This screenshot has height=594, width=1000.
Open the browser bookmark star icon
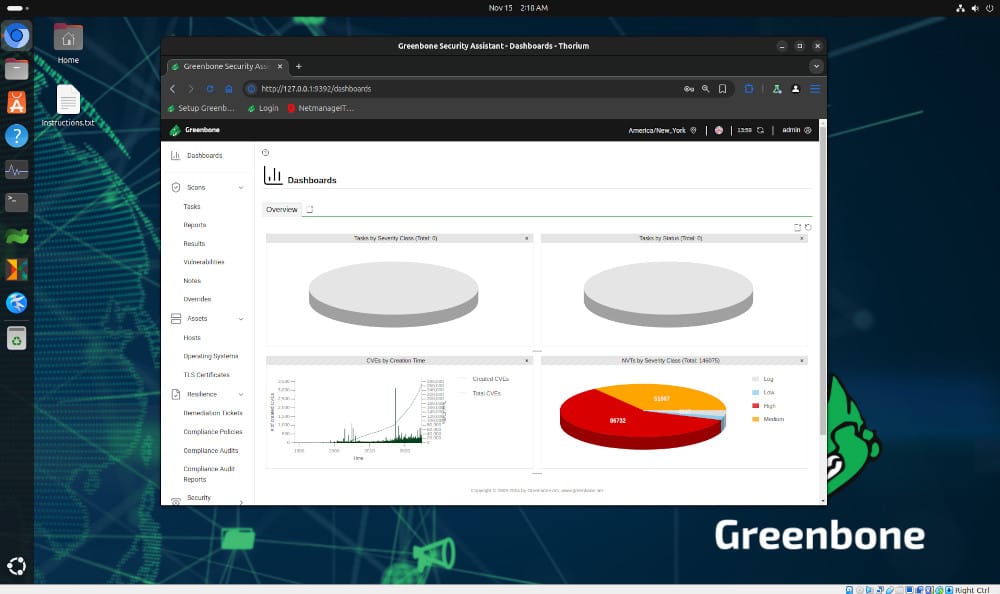723,89
